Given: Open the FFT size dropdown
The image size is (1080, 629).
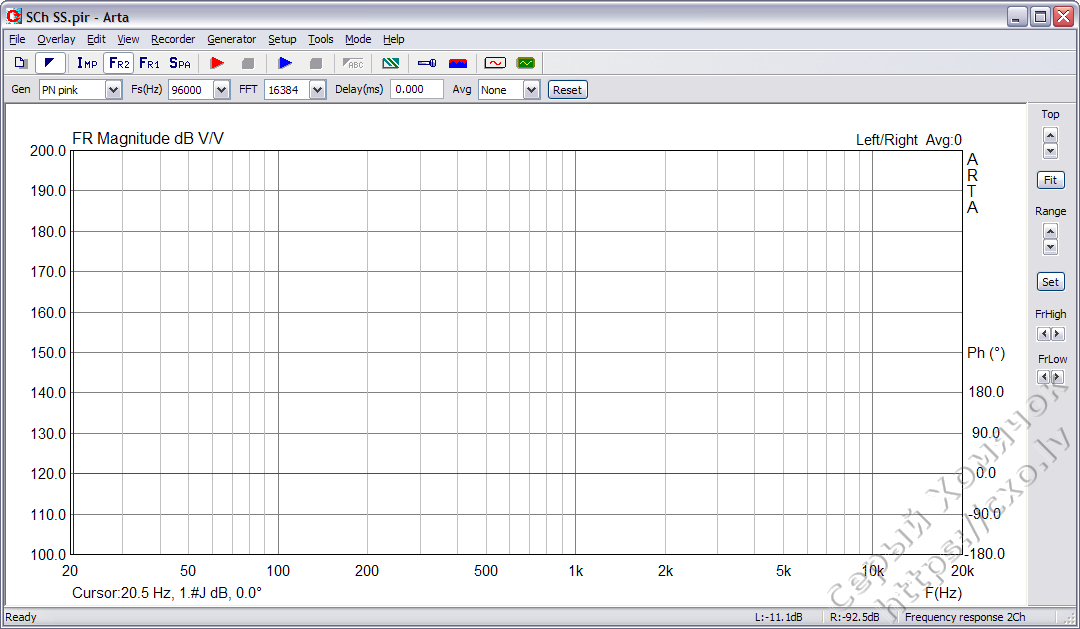Looking at the screenshot, I should 319,89.
